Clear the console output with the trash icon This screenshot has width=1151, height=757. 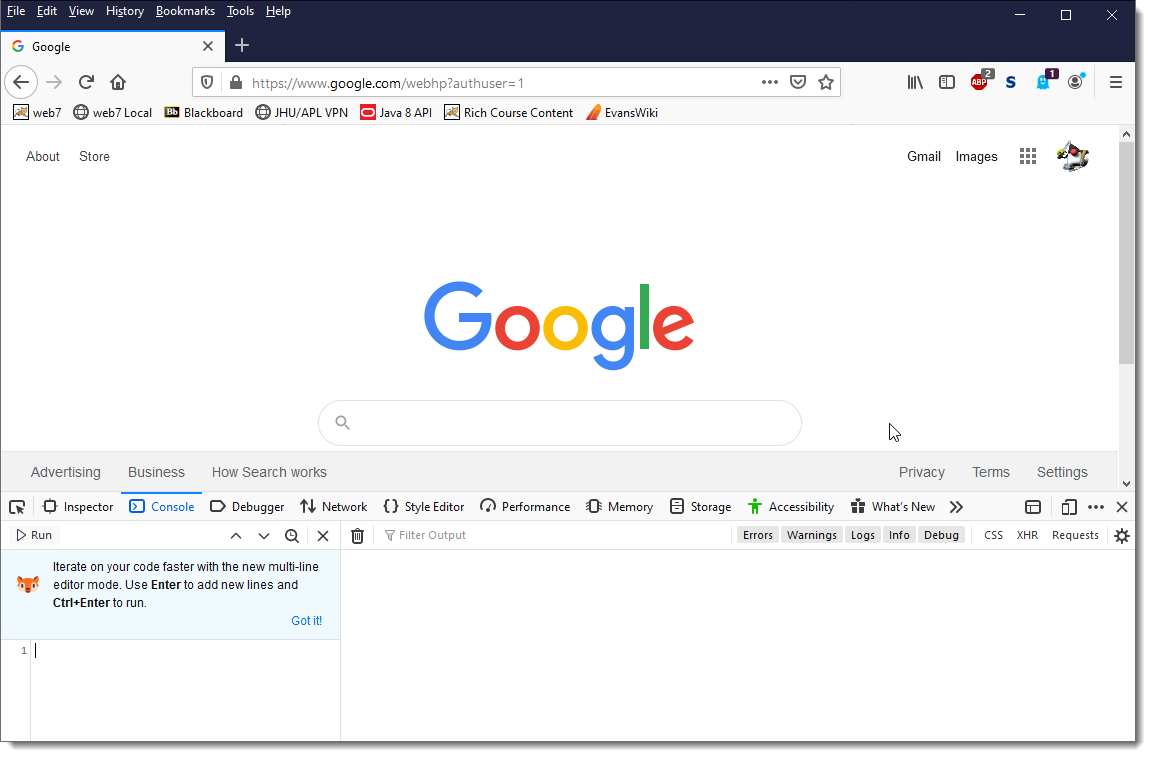tap(357, 536)
